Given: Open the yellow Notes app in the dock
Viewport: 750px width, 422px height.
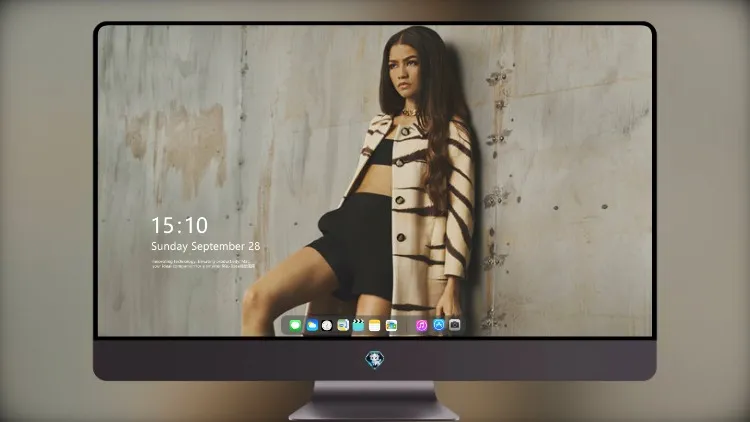Looking at the screenshot, I should (375, 325).
